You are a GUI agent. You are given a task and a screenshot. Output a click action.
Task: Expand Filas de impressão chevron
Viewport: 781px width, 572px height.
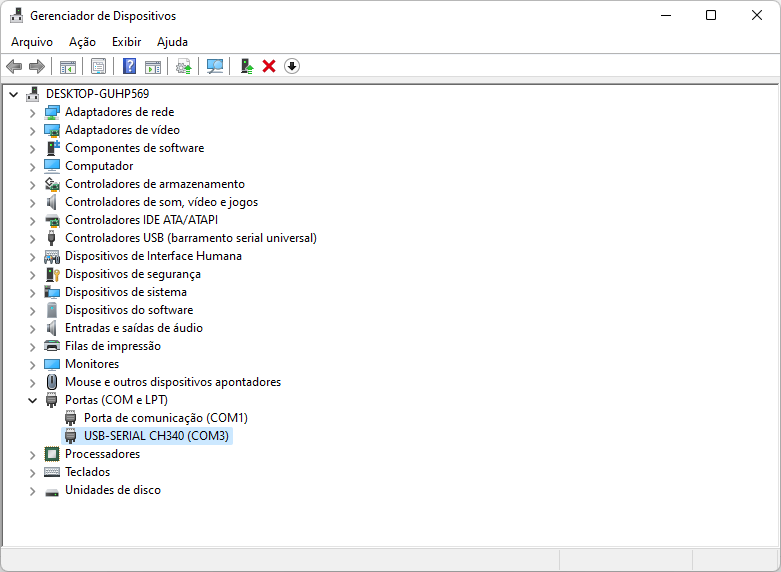32,347
